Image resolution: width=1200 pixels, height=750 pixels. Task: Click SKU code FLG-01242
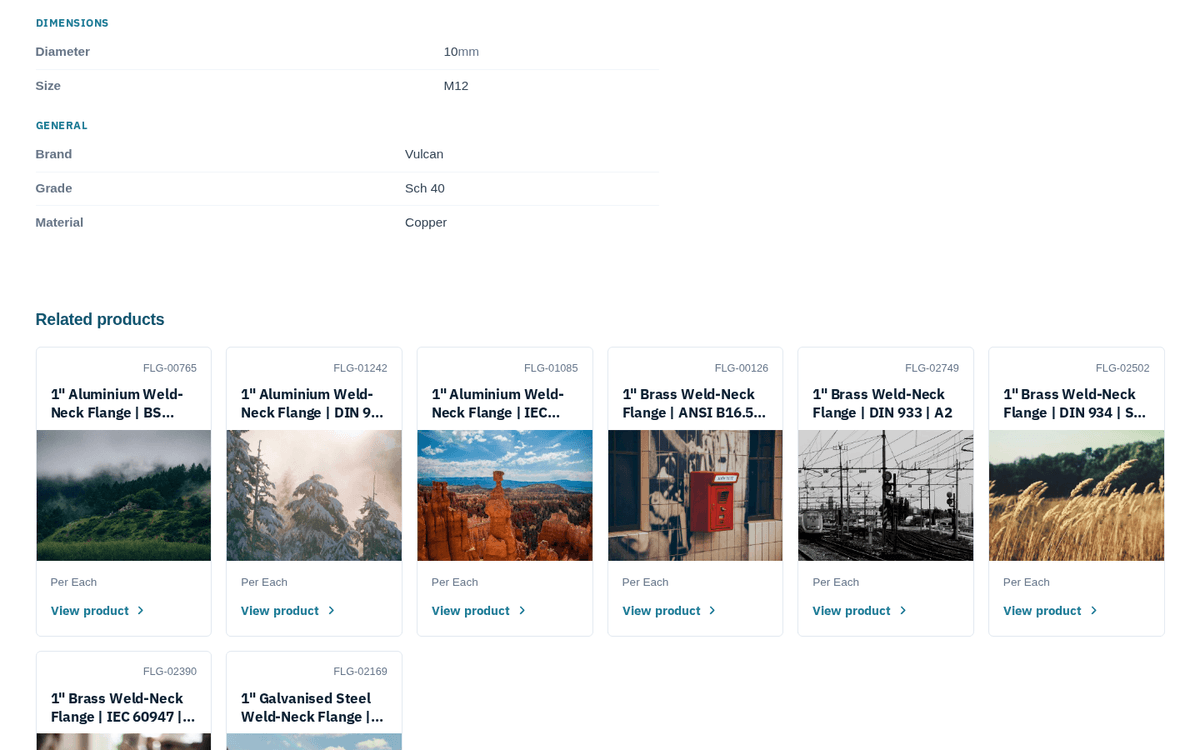tap(360, 368)
